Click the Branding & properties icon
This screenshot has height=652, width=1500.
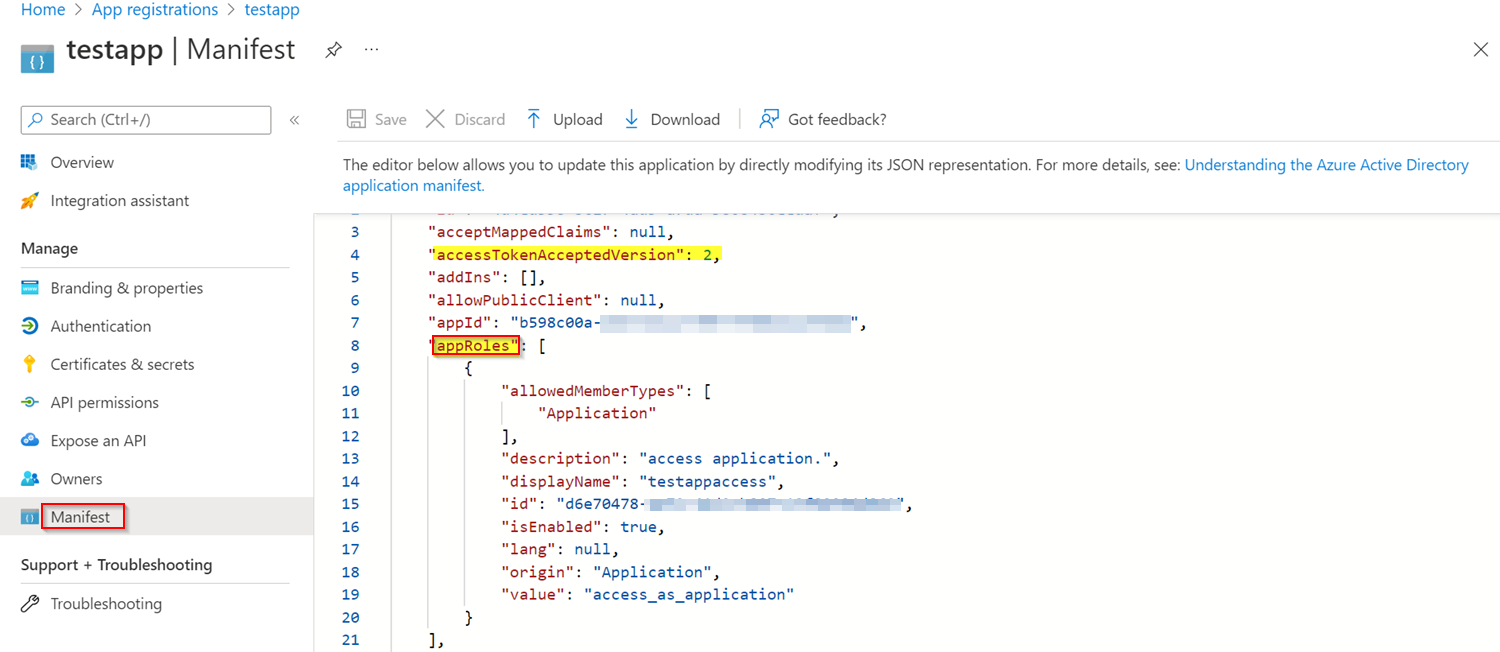click(30, 288)
